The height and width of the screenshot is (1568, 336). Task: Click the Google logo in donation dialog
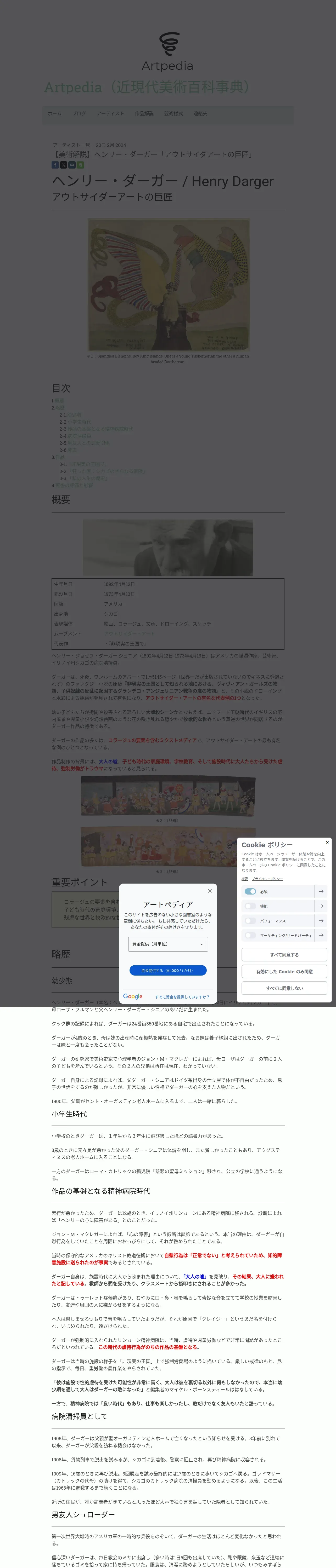click(x=133, y=996)
